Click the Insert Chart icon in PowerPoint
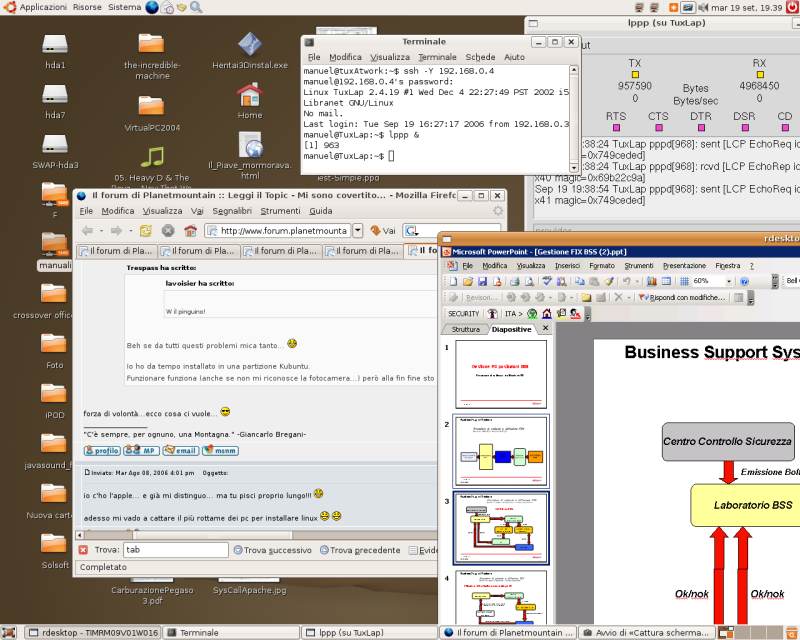Viewport: 800px width, 640px height. [652, 281]
